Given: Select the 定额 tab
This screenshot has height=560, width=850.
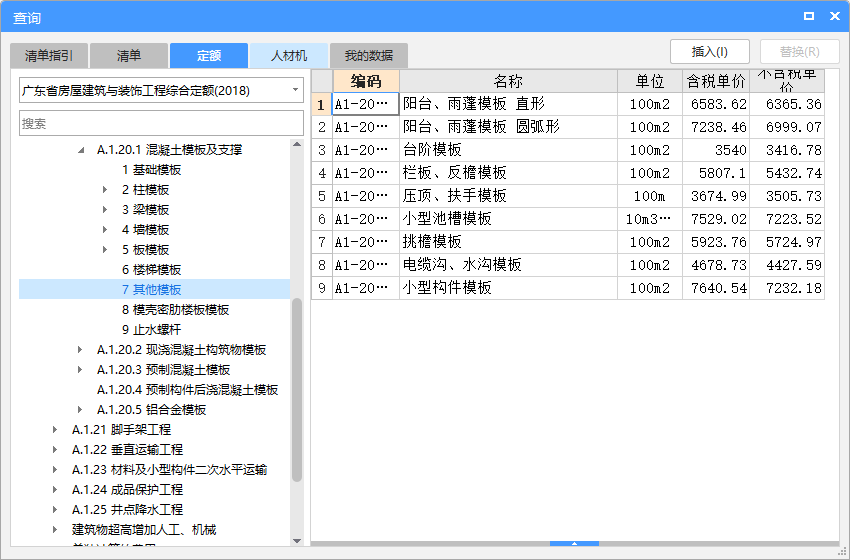Looking at the screenshot, I should [x=209, y=56].
